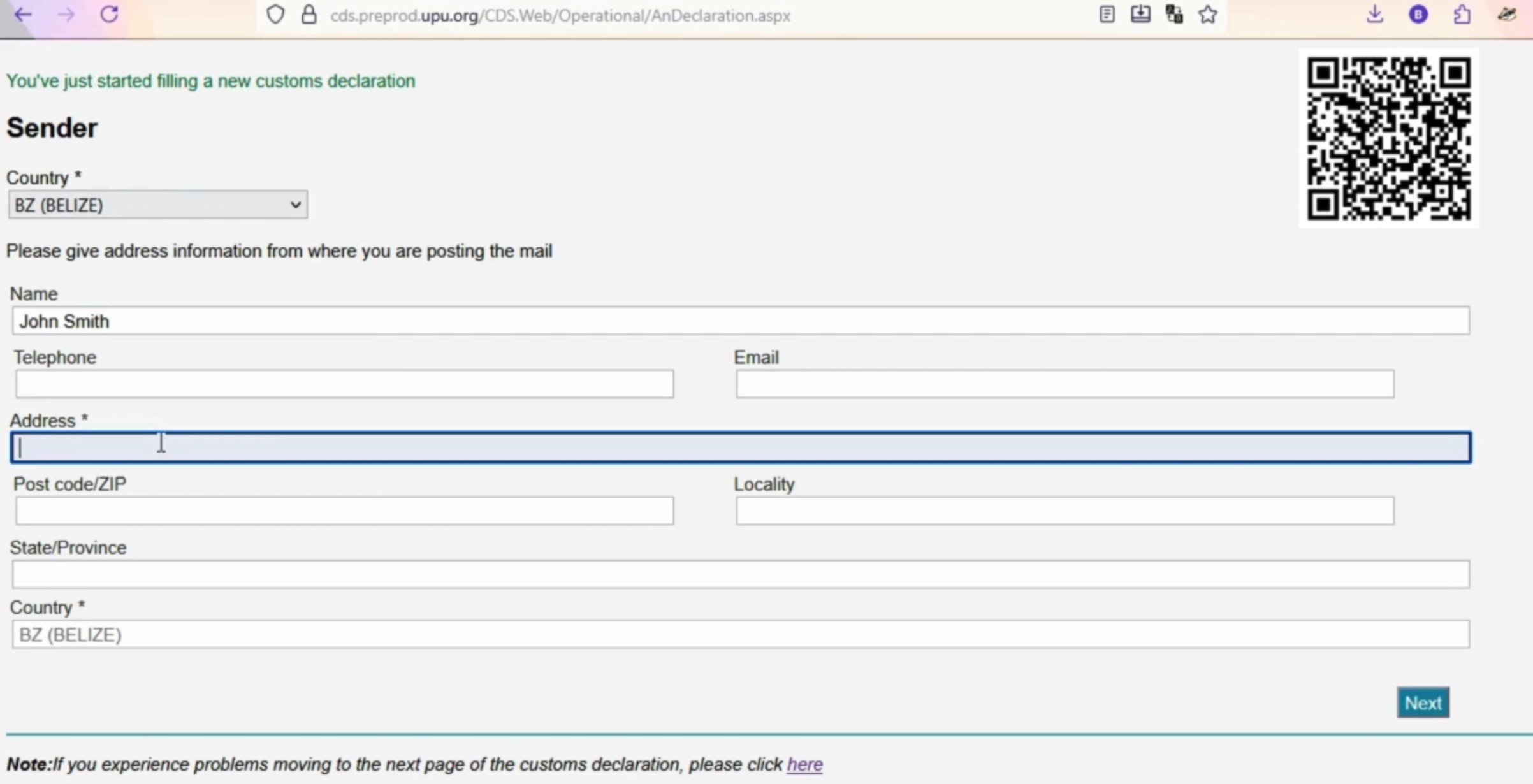The height and width of the screenshot is (784, 1533).
Task: Select the Locality text box
Action: pyautogui.click(x=1064, y=511)
